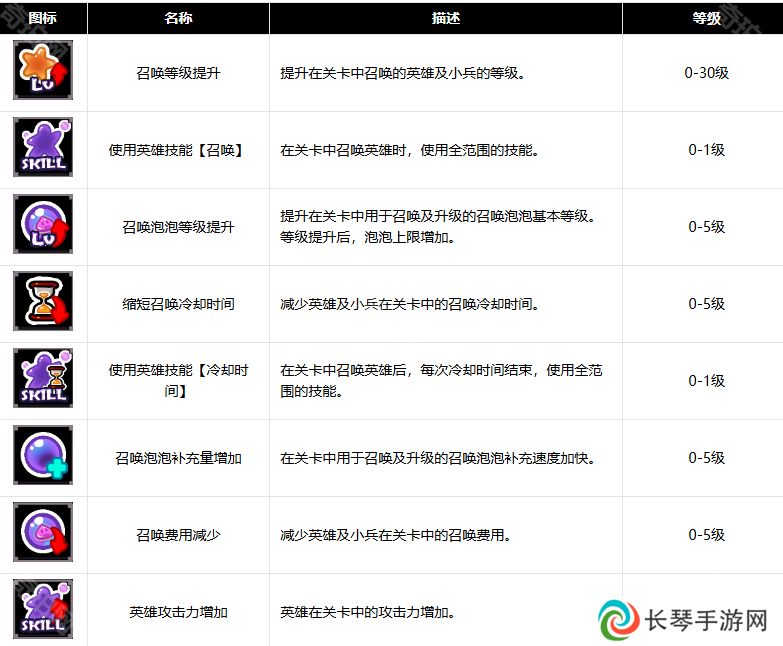Viewport: 783px width, 646px height.
Task: Click 0-5级 in the 召唤泡泡等级提升 row
Action: point(706,227)
